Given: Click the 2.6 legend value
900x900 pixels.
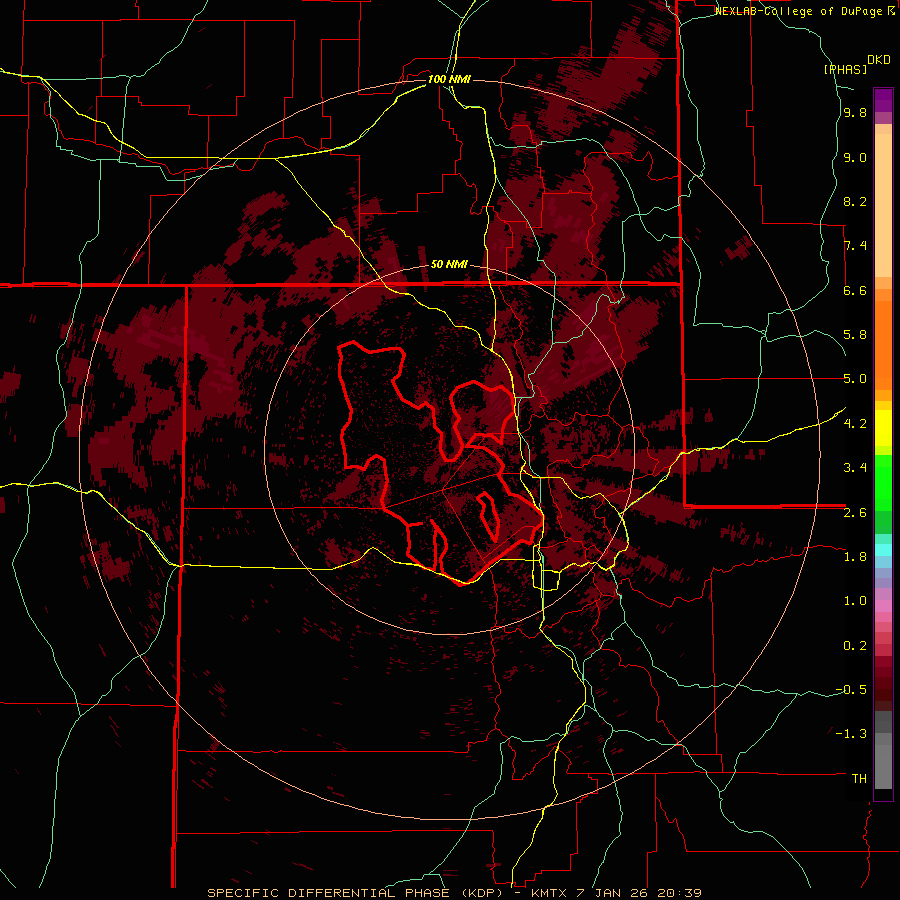Looking at the screenshot, I should point(855,512).
